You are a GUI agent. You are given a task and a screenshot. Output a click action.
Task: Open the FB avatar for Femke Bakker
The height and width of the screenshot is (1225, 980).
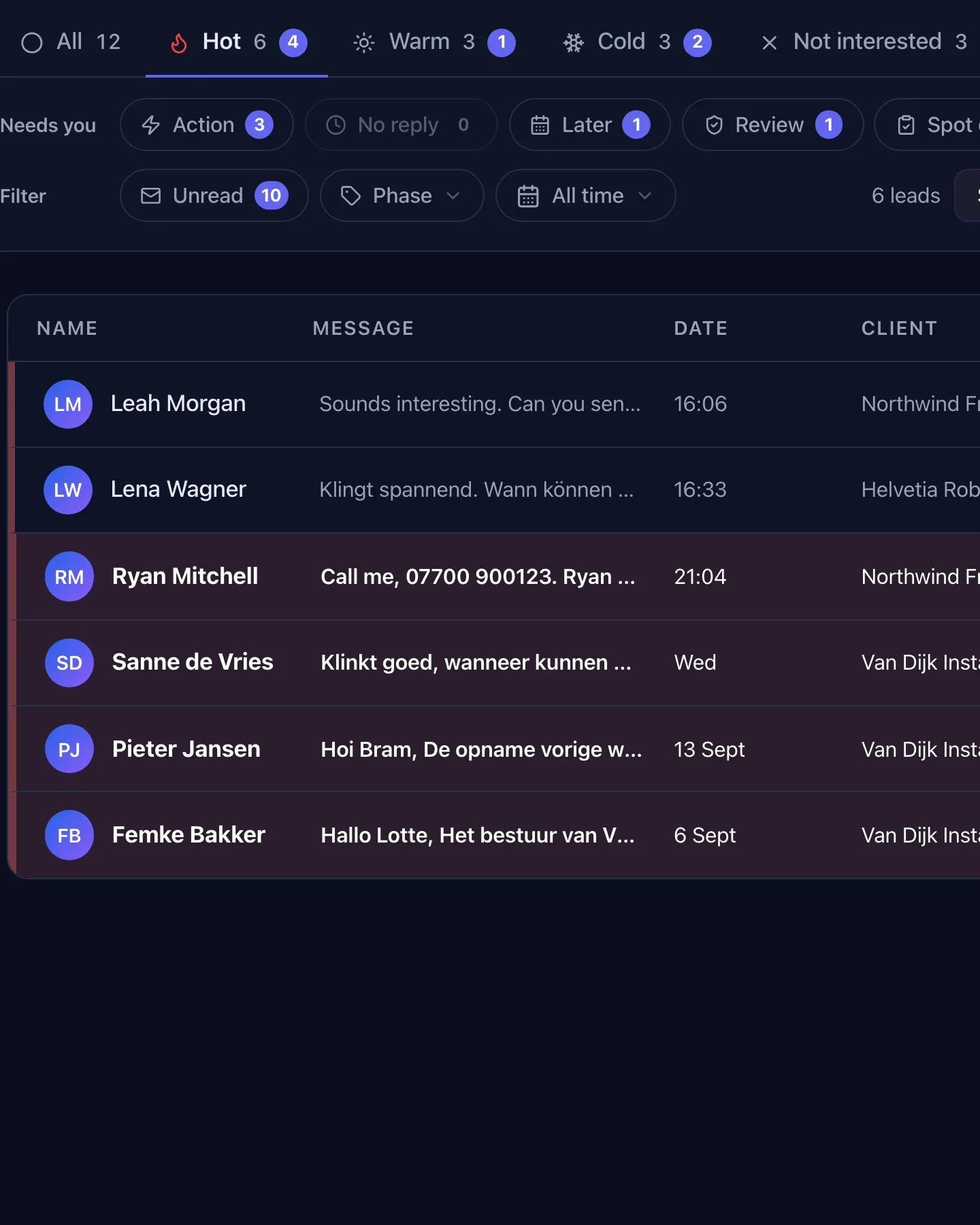pyautogui.click(x=69, y=835)
